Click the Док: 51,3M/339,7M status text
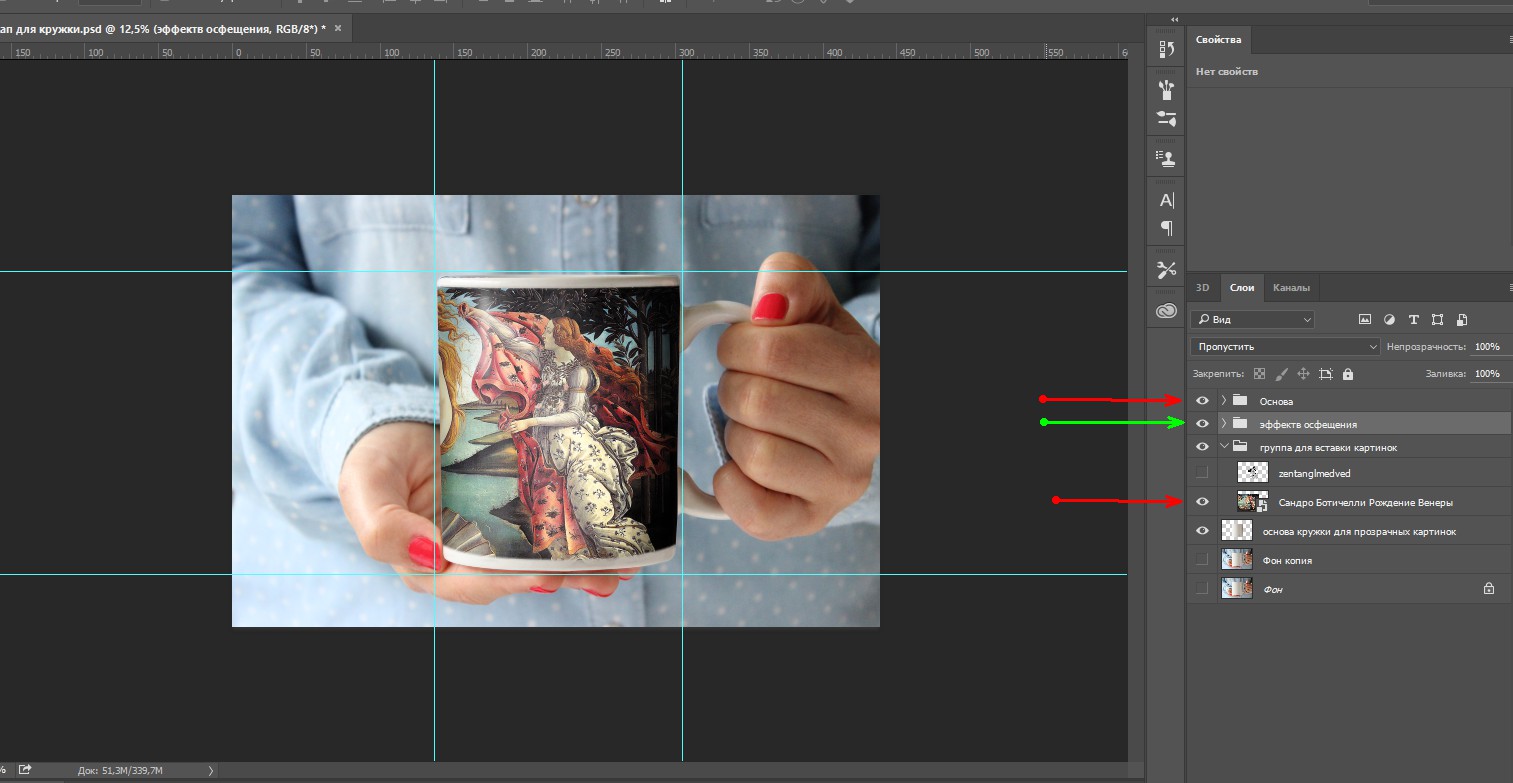The height and width of the screenshot is (783, 1513). click(119, 770)
